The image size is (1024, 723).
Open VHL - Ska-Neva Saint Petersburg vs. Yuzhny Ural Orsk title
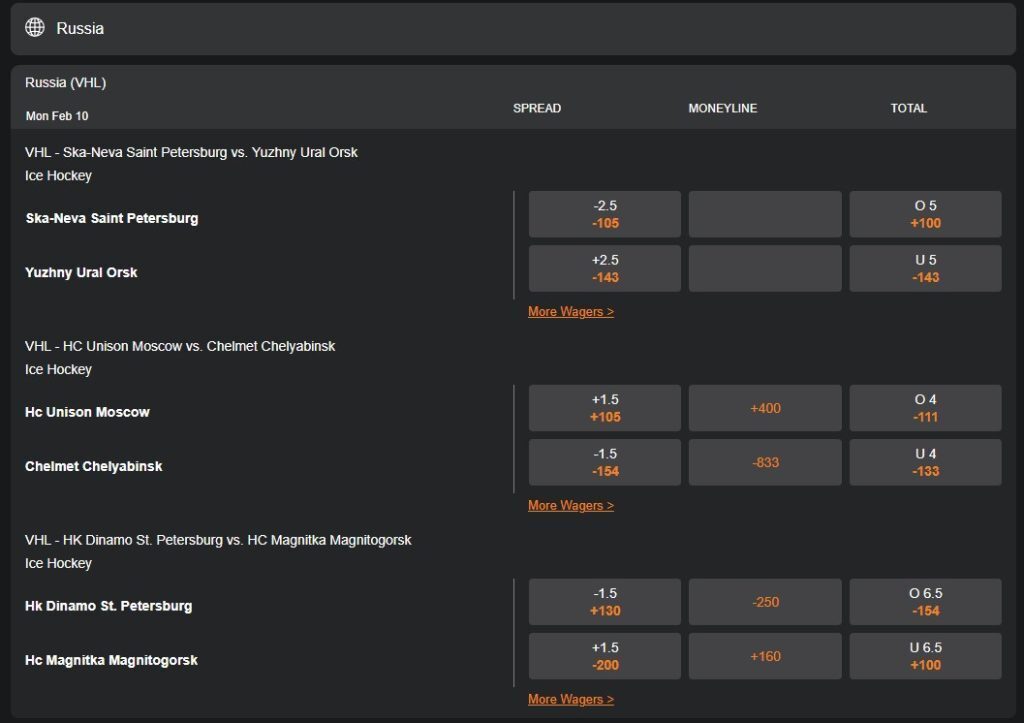pos(191,153)
